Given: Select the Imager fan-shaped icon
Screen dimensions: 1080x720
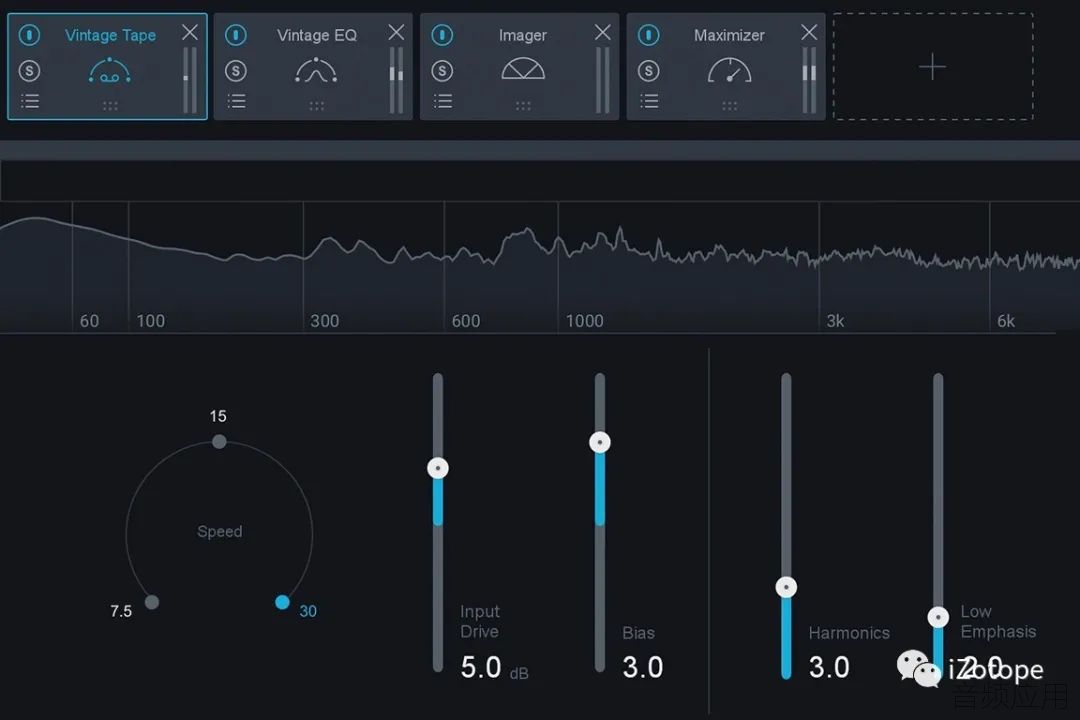Looking at the screenshot, I should click(x=523, y=69).
